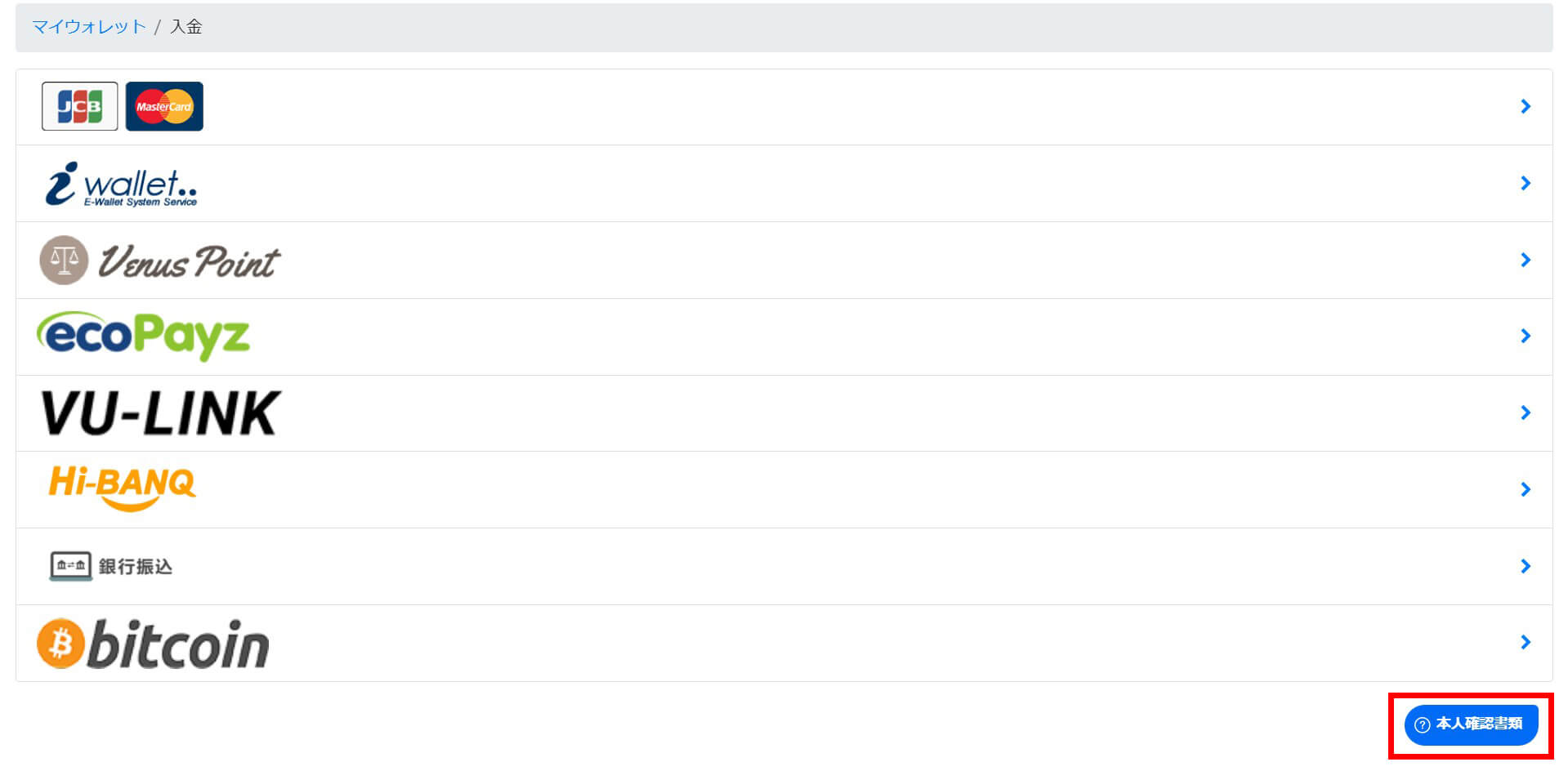
Task: Open the VU-LINK row arrow
Action: click(1525, 412)
